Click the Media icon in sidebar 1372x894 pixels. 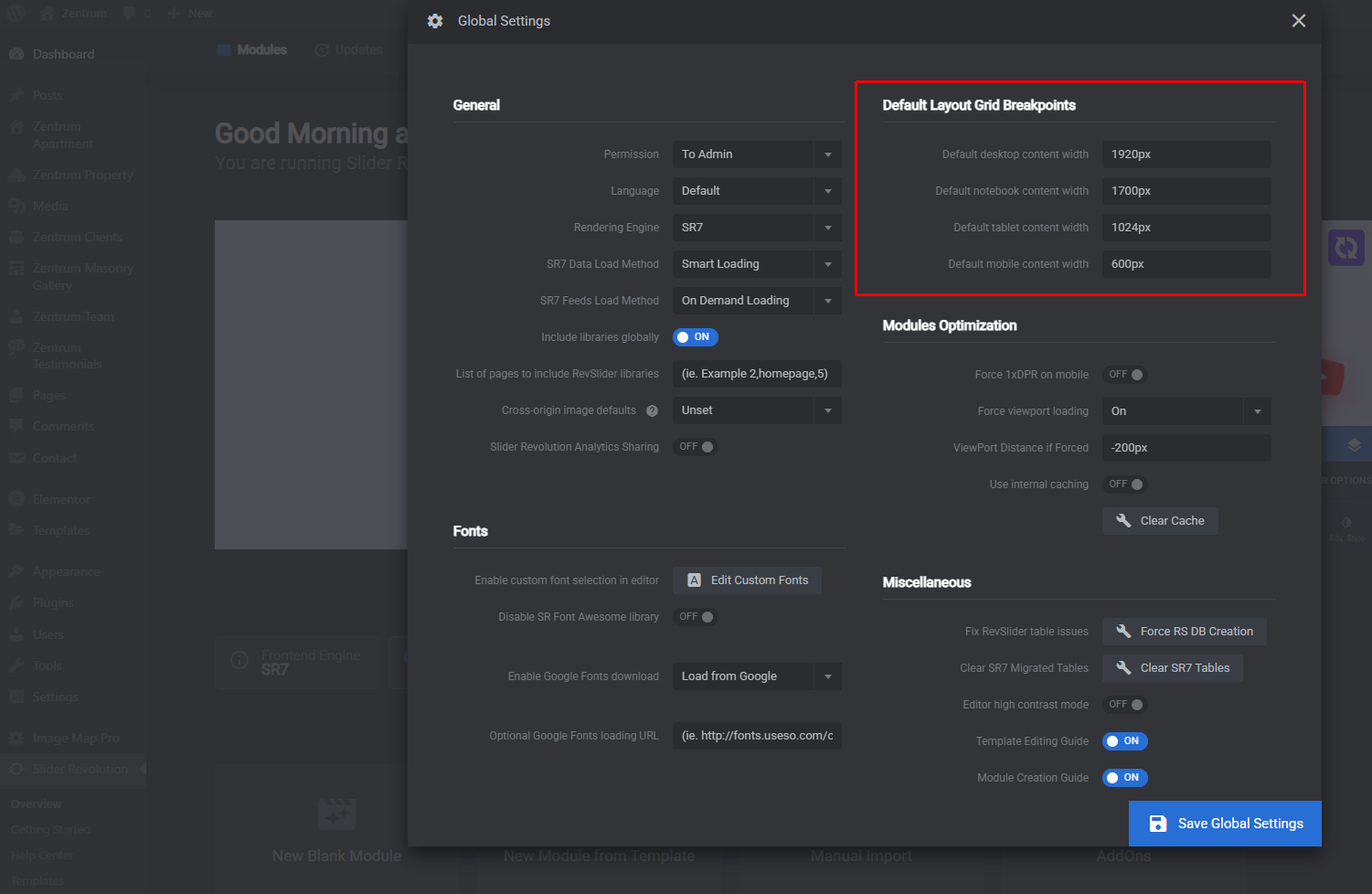16,206
